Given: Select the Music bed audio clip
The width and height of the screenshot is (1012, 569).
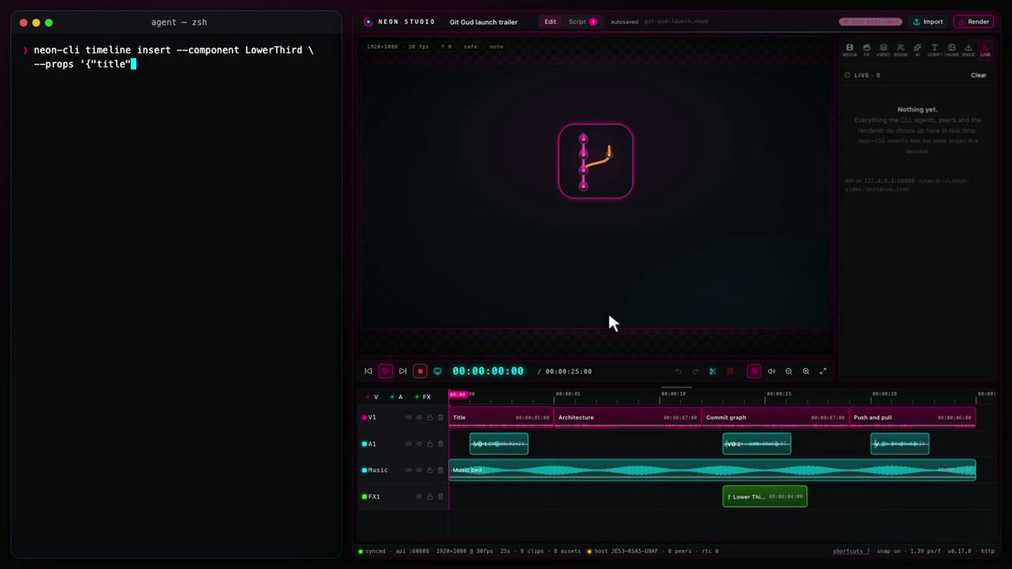Looking at the screenshot, I should [x=713, y=470].
